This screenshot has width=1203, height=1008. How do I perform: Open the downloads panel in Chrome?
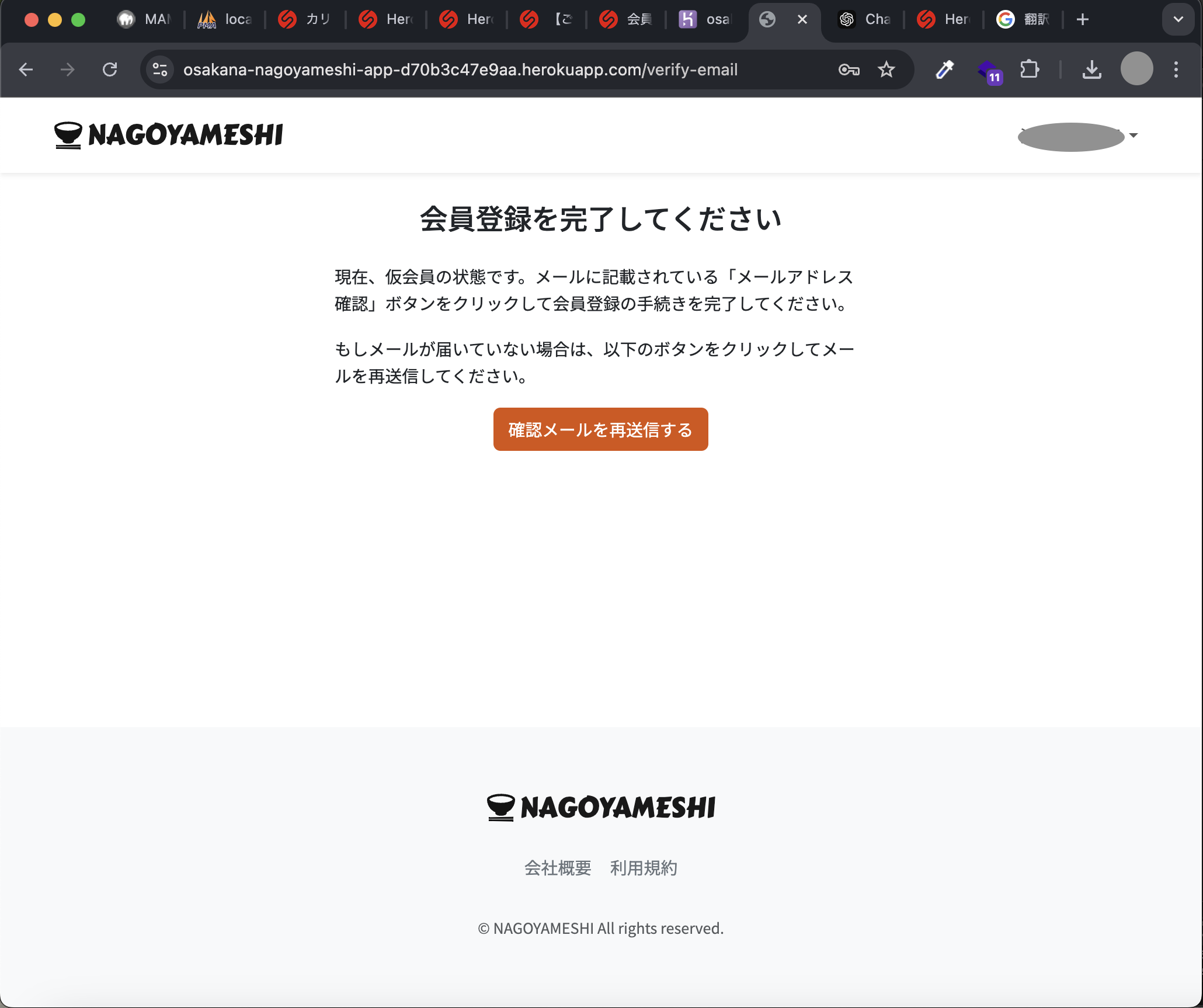(1091, 69)
